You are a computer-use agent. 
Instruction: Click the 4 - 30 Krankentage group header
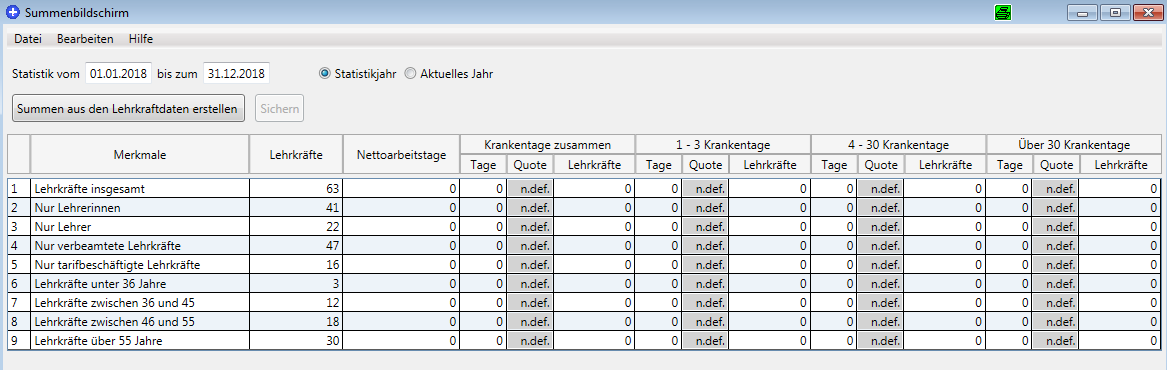tap(898, 144)
